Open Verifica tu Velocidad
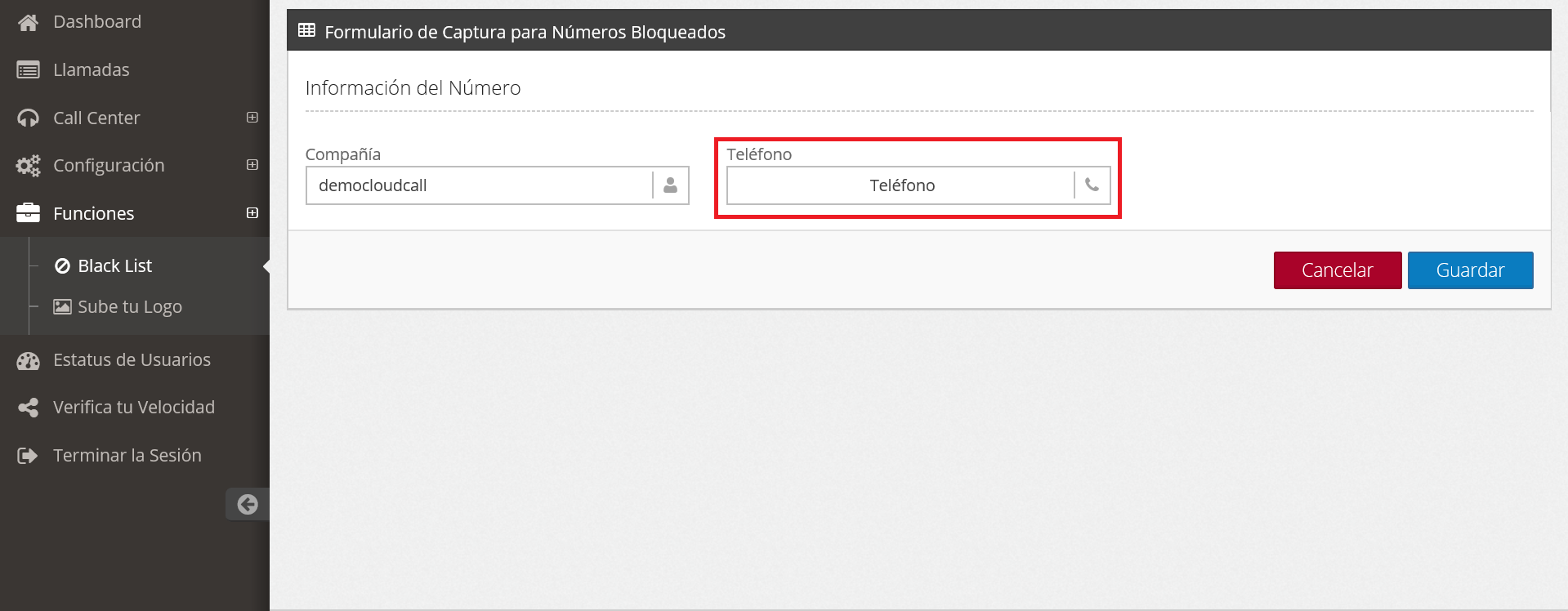 tap(135, 408)
